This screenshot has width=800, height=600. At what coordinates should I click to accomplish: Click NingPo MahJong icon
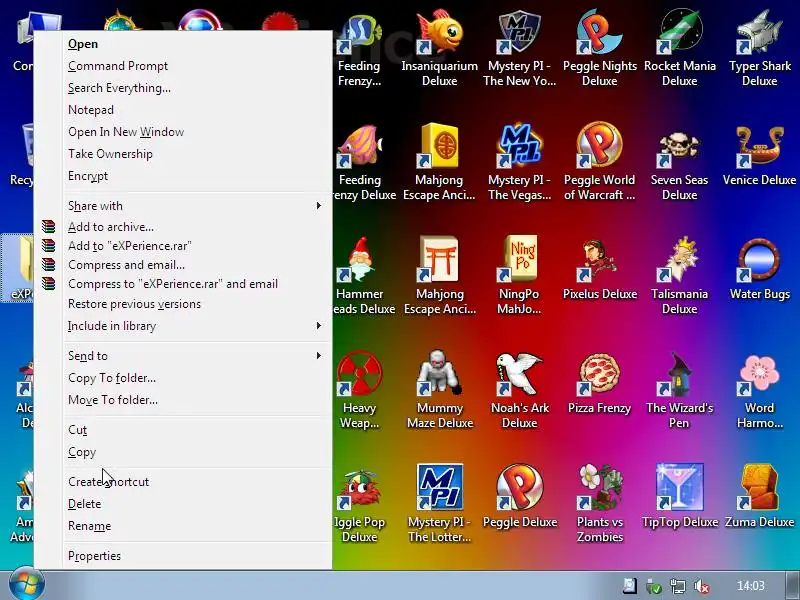pyautogui.click(x=519, y=260)
